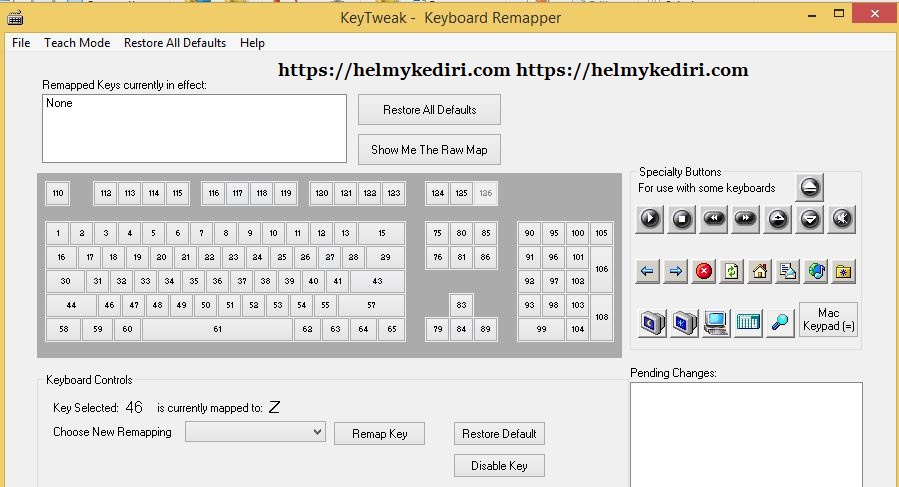Select key 61 spacebar on layout

pyautogui.click(x=218, y=329)
